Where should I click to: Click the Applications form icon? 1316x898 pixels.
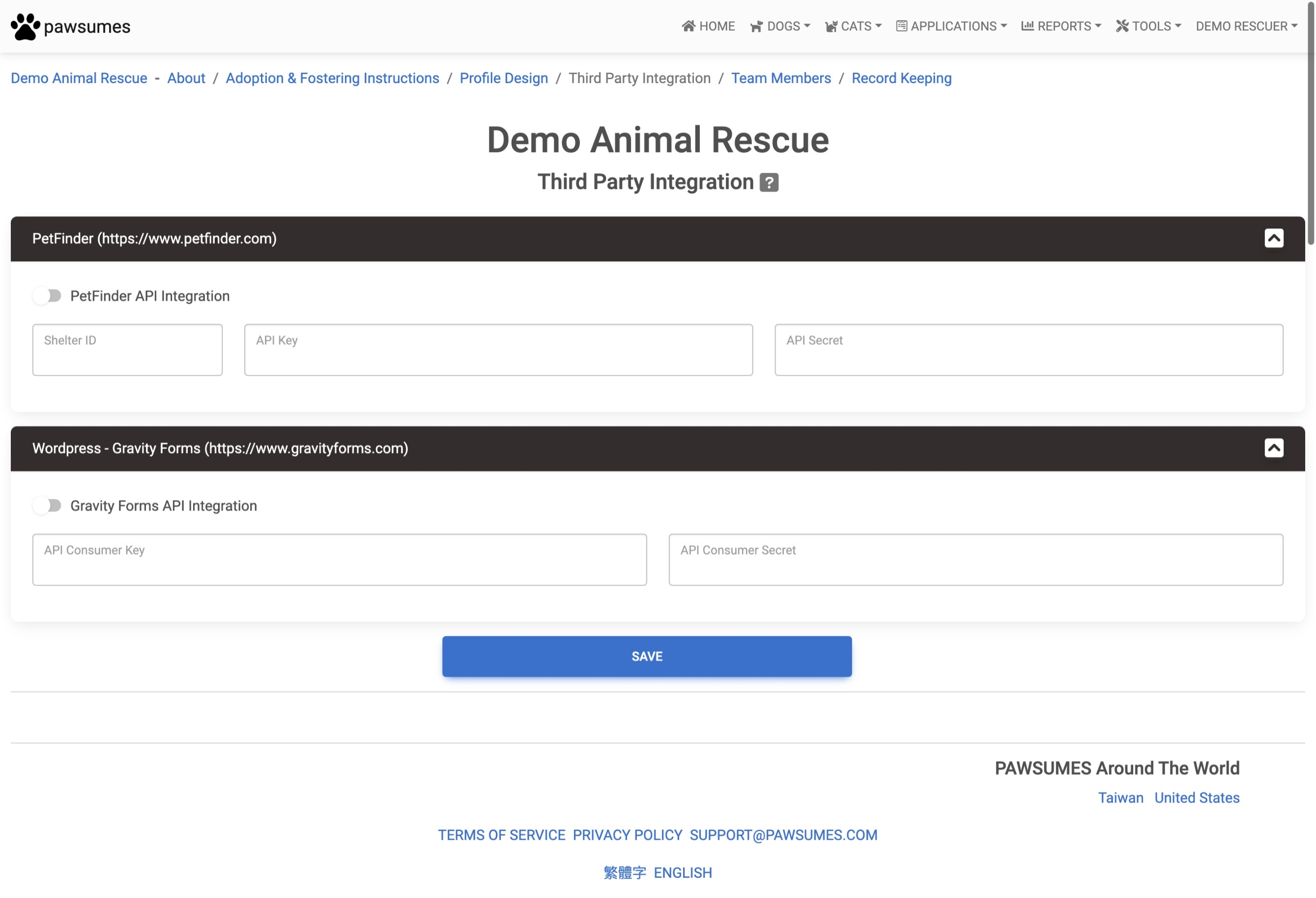point(901,26)
